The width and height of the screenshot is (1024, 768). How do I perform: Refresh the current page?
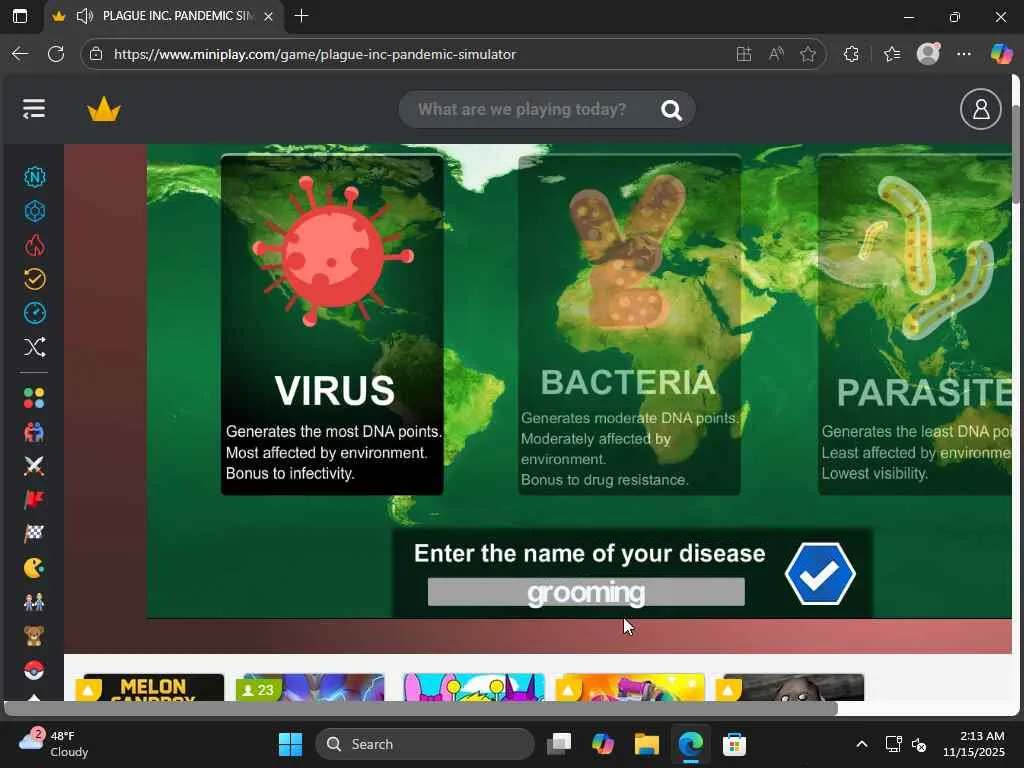(56, 54)
